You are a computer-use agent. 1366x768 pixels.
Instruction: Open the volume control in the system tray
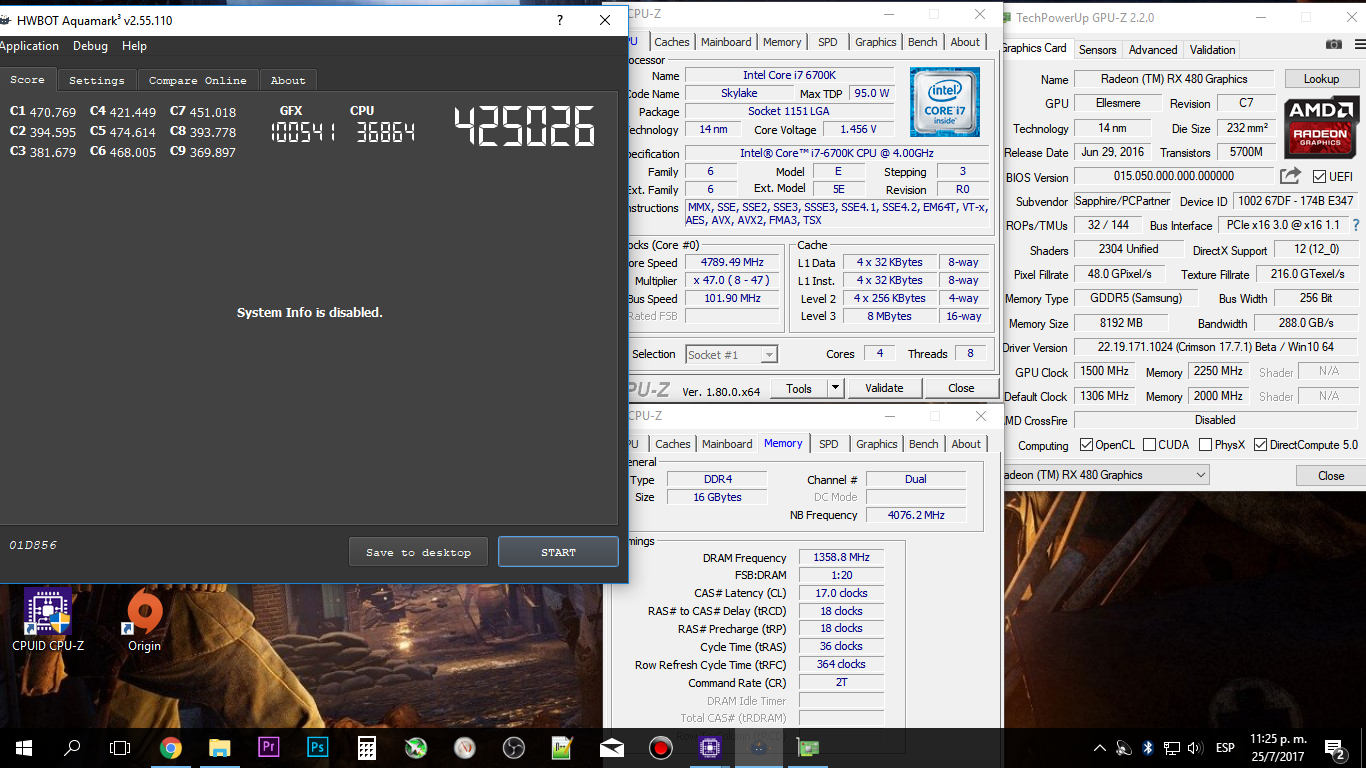(1194, 747)
